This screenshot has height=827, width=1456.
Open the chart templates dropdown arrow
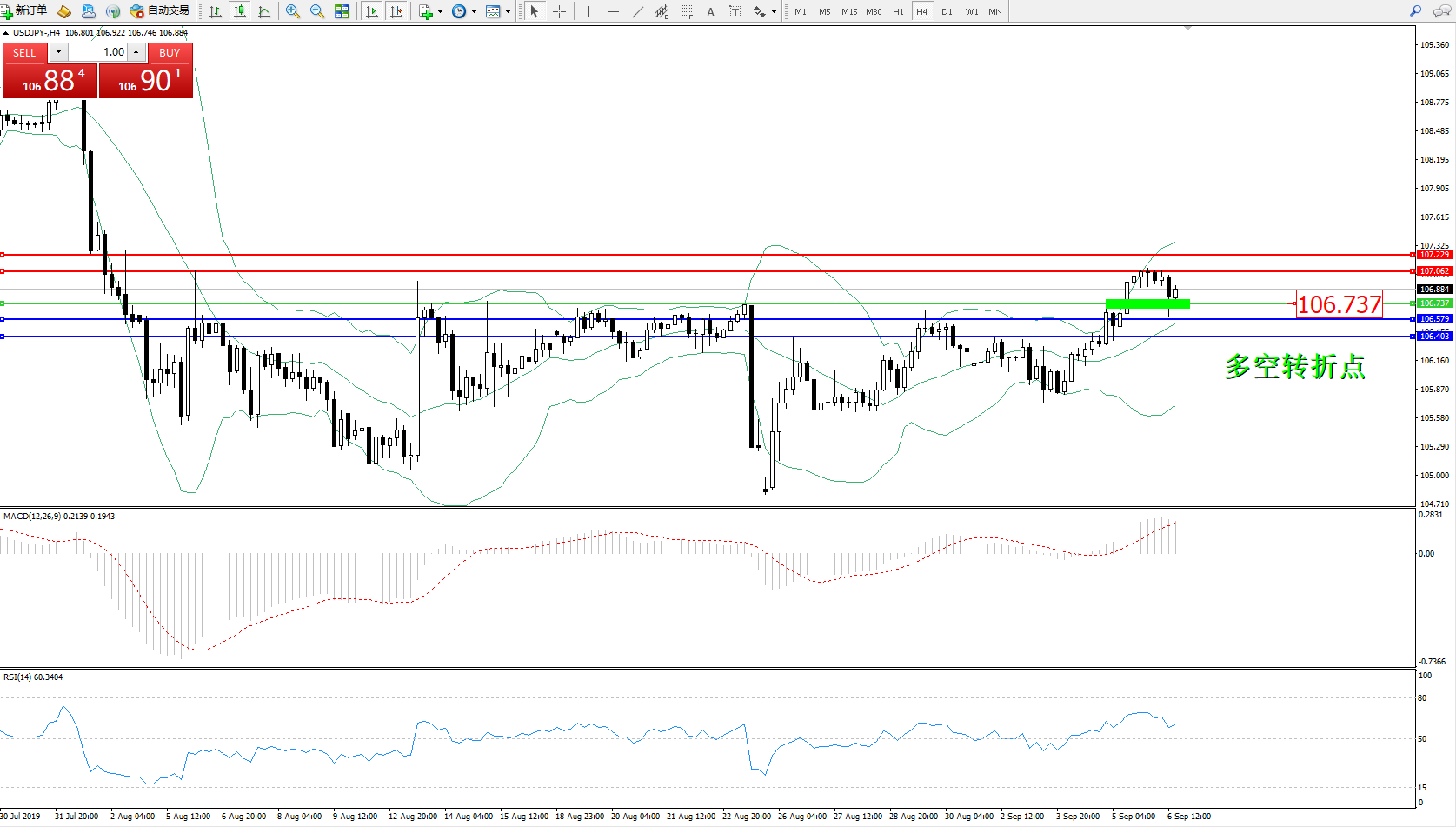click(508, 12)
